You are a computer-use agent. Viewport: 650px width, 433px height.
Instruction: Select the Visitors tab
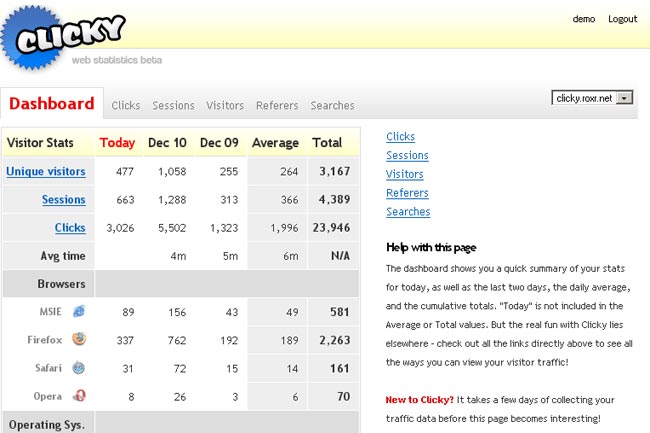point(225,106)
